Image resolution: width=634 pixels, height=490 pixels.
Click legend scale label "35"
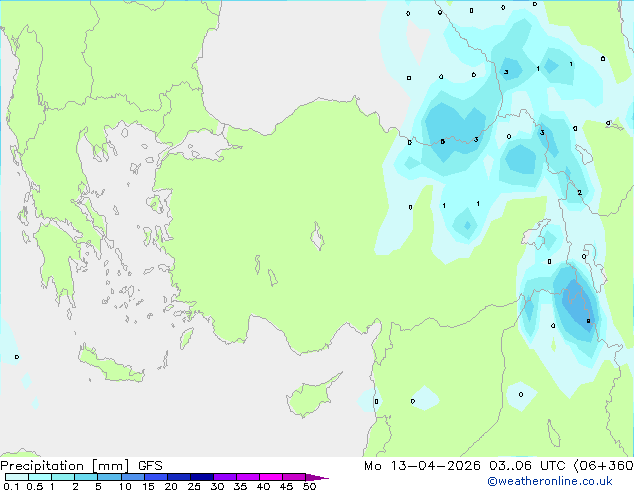[x=241, y=486]
